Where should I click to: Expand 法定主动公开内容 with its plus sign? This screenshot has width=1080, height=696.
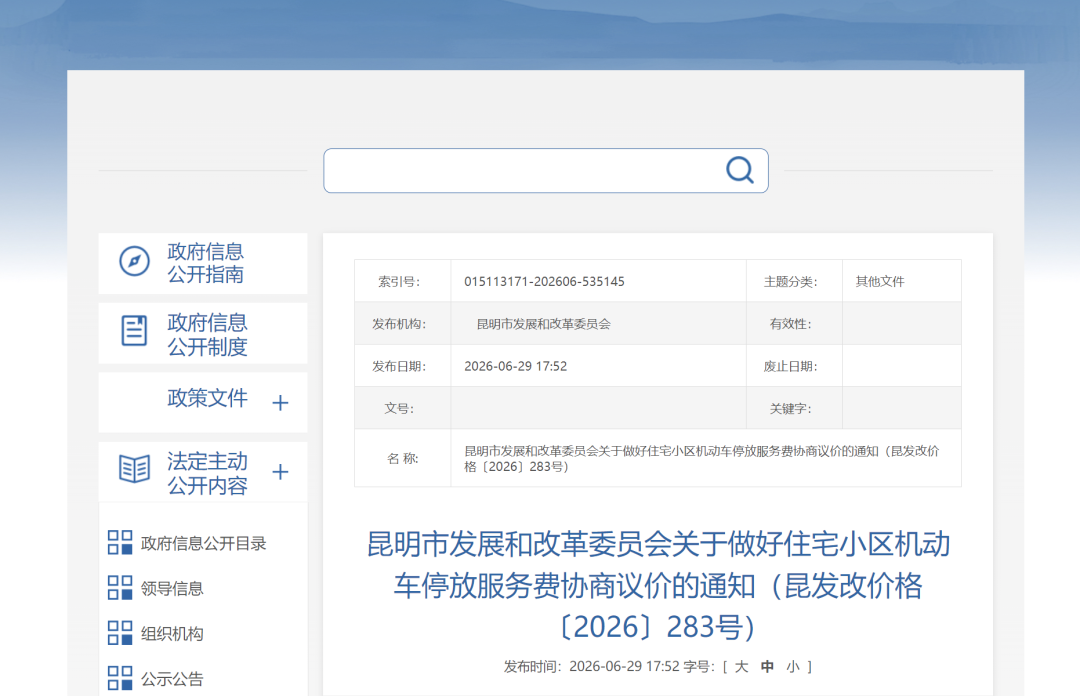coord(280,472)
